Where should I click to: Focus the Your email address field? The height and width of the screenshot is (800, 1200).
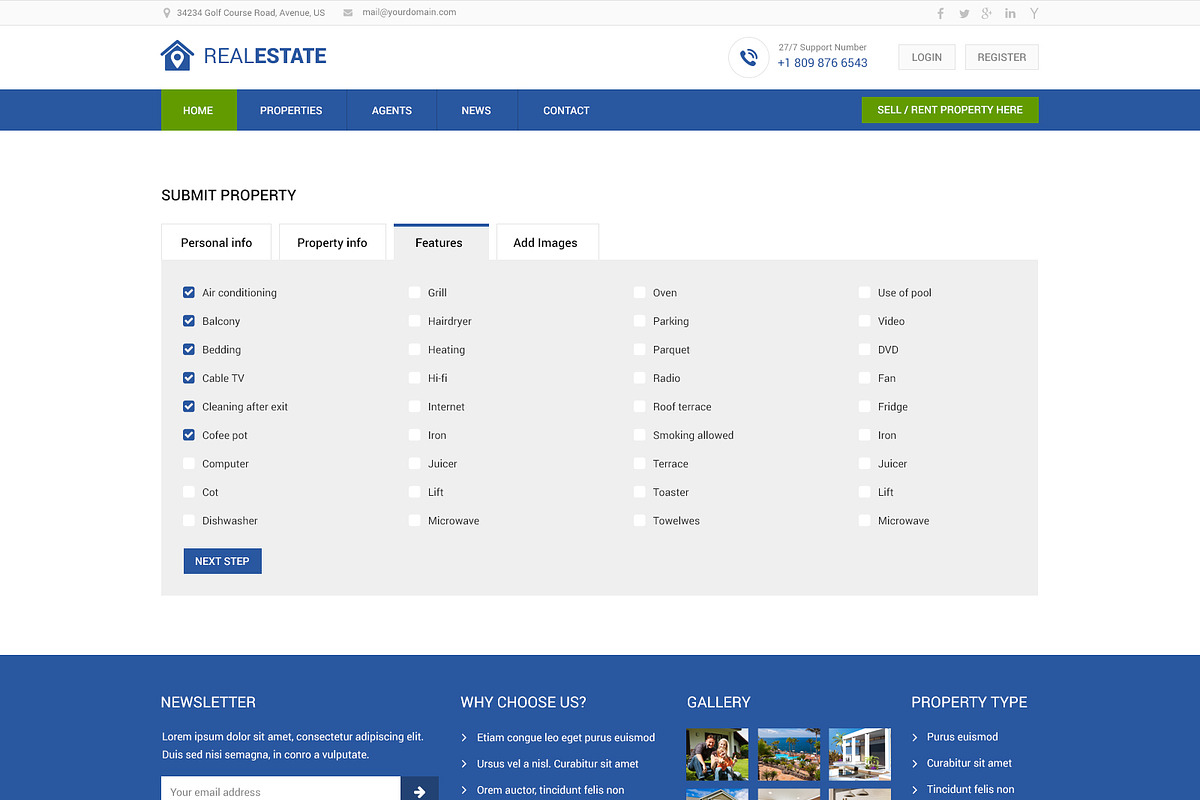(x=281, y=790)
